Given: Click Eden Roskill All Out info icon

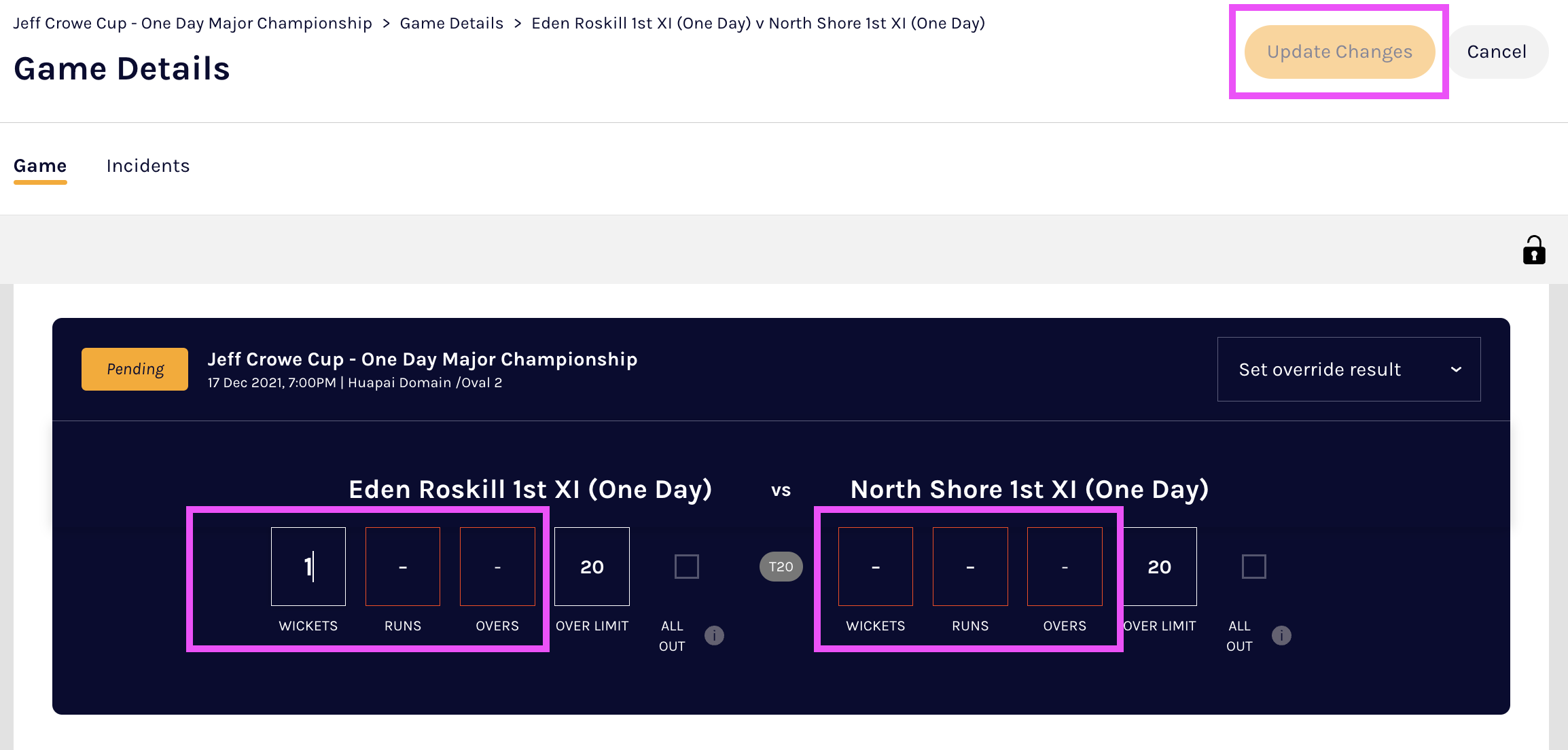Looking at the screenshot, I should tap(714, 635).
